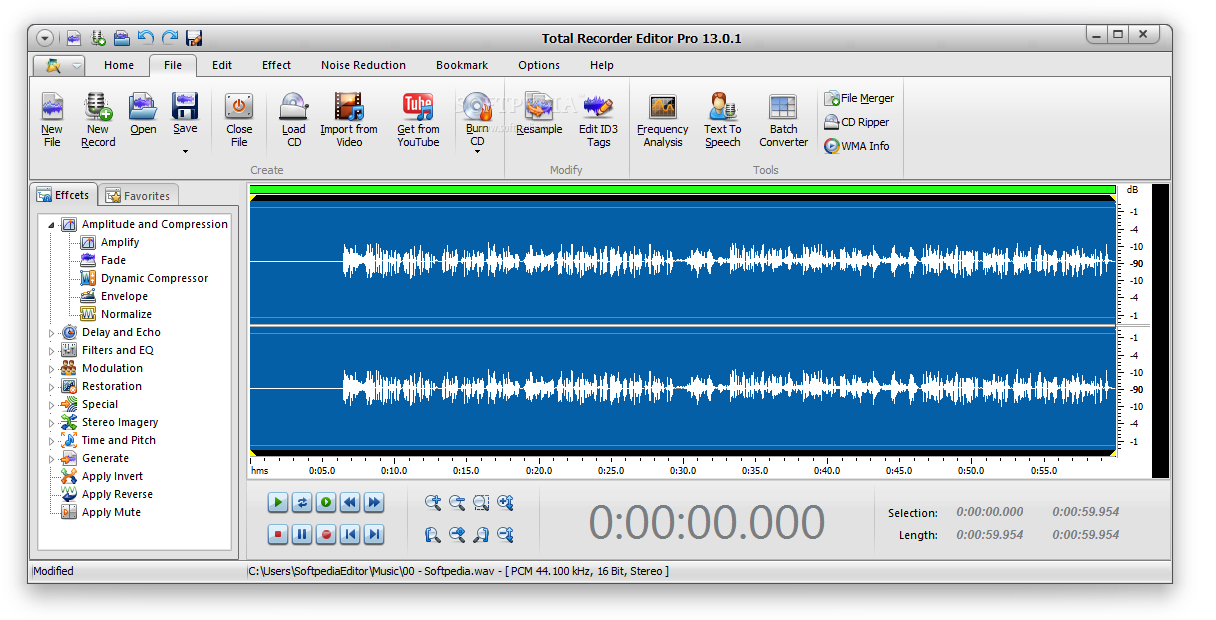Click the zoom out magnifier
This screenshot has height=620, width=1216.
[457, 503]
